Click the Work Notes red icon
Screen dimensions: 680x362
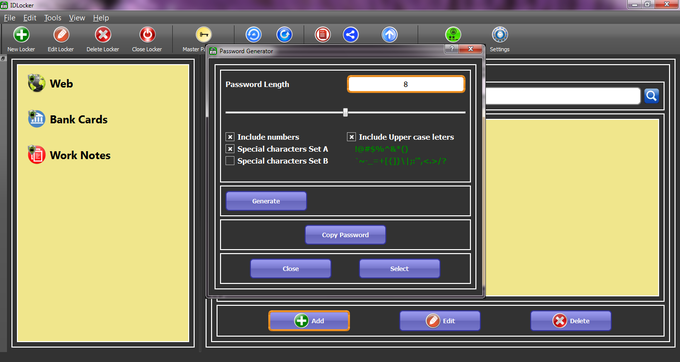(36, 155)
